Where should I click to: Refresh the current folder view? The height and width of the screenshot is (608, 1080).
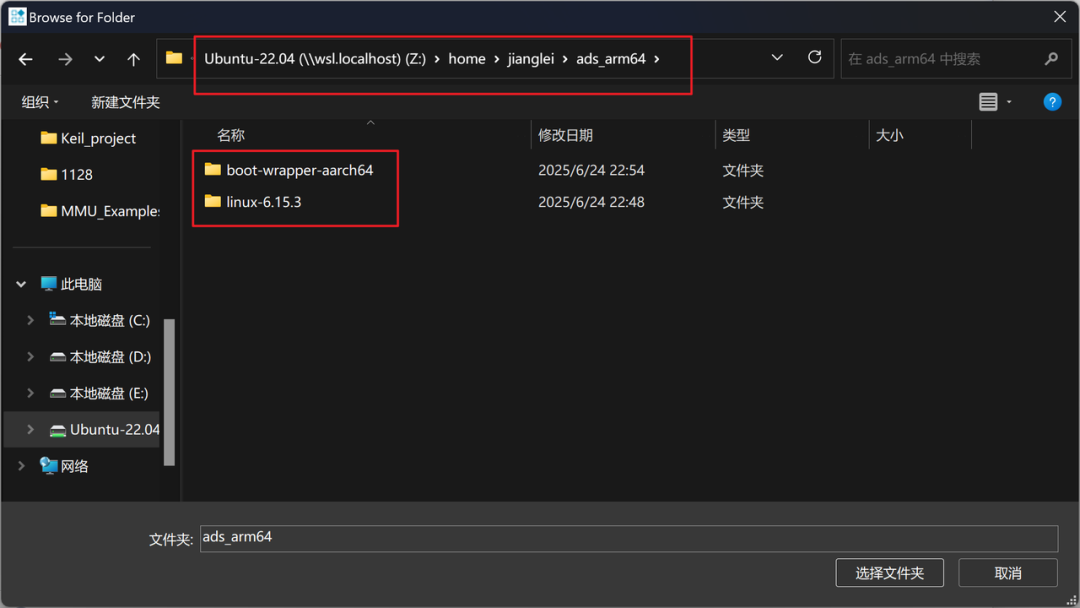click(814, 58)
